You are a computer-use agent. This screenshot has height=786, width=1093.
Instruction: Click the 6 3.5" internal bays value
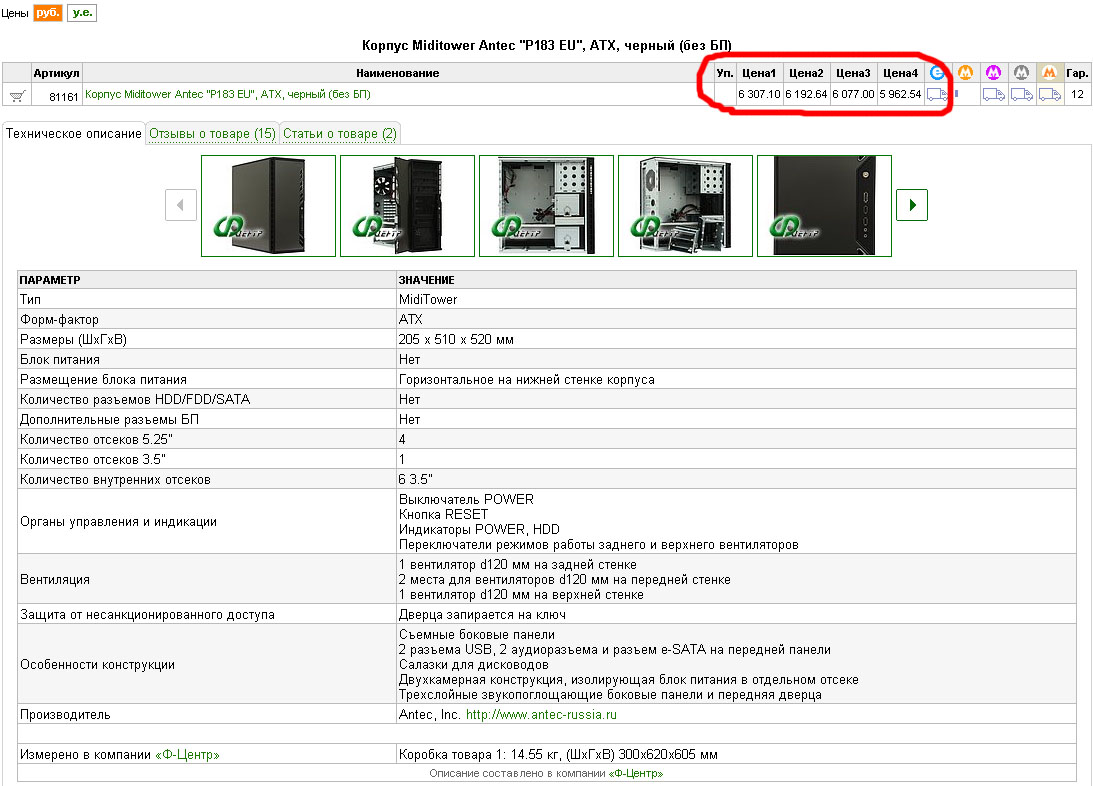click(415, 479)
